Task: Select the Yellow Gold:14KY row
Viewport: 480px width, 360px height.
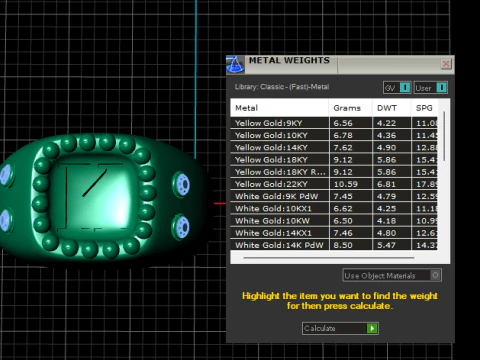Action: click(x=334, y=147)
